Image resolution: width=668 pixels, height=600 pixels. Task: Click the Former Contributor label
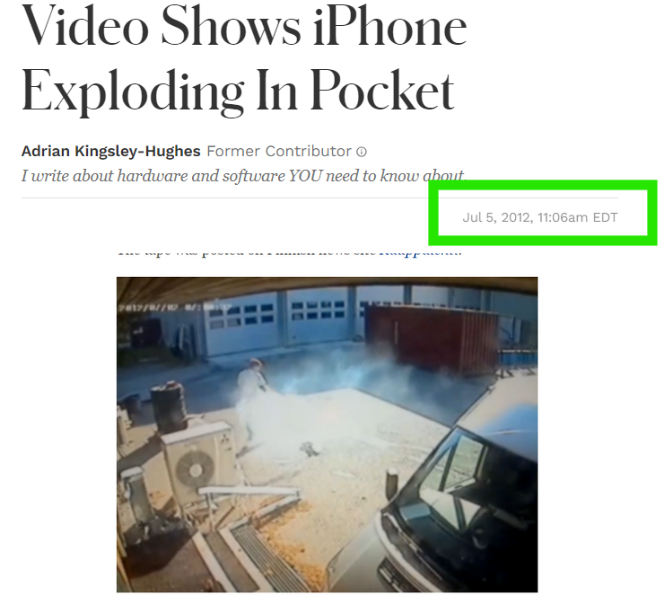pyautogui.click(x=279, y=151)
